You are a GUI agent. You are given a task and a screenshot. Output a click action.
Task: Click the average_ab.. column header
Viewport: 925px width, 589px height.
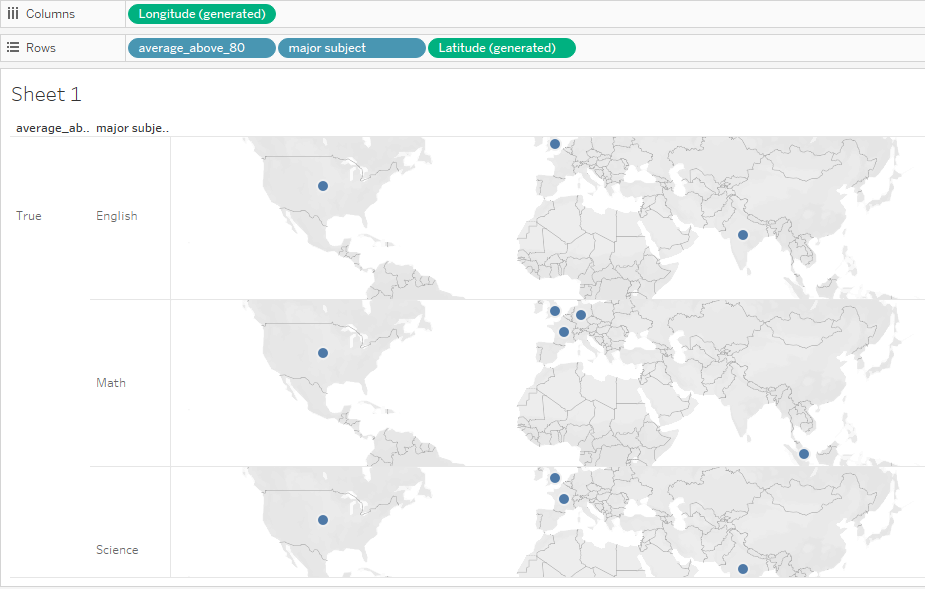pos(52,128)
